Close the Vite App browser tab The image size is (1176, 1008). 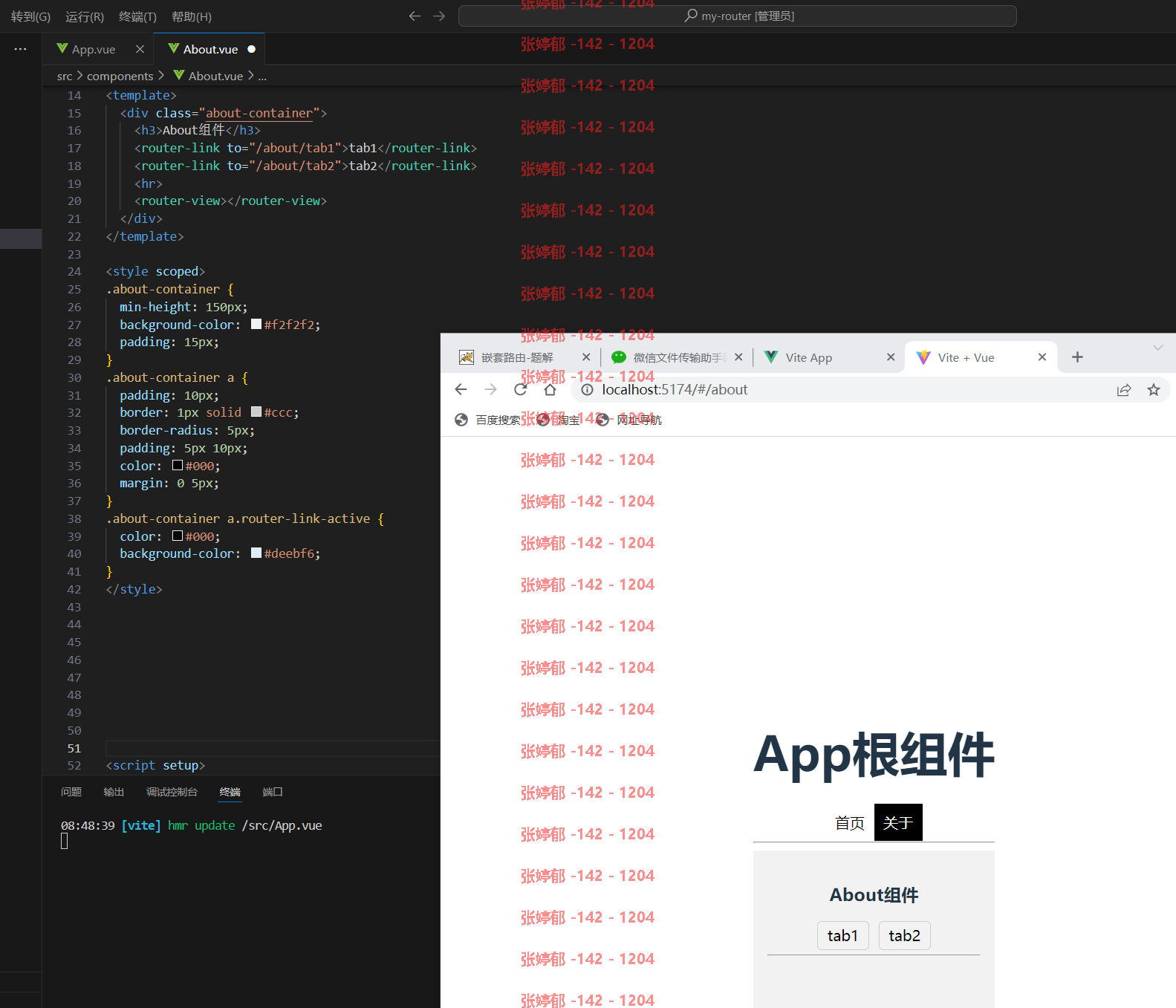click(x=891, y=357)
